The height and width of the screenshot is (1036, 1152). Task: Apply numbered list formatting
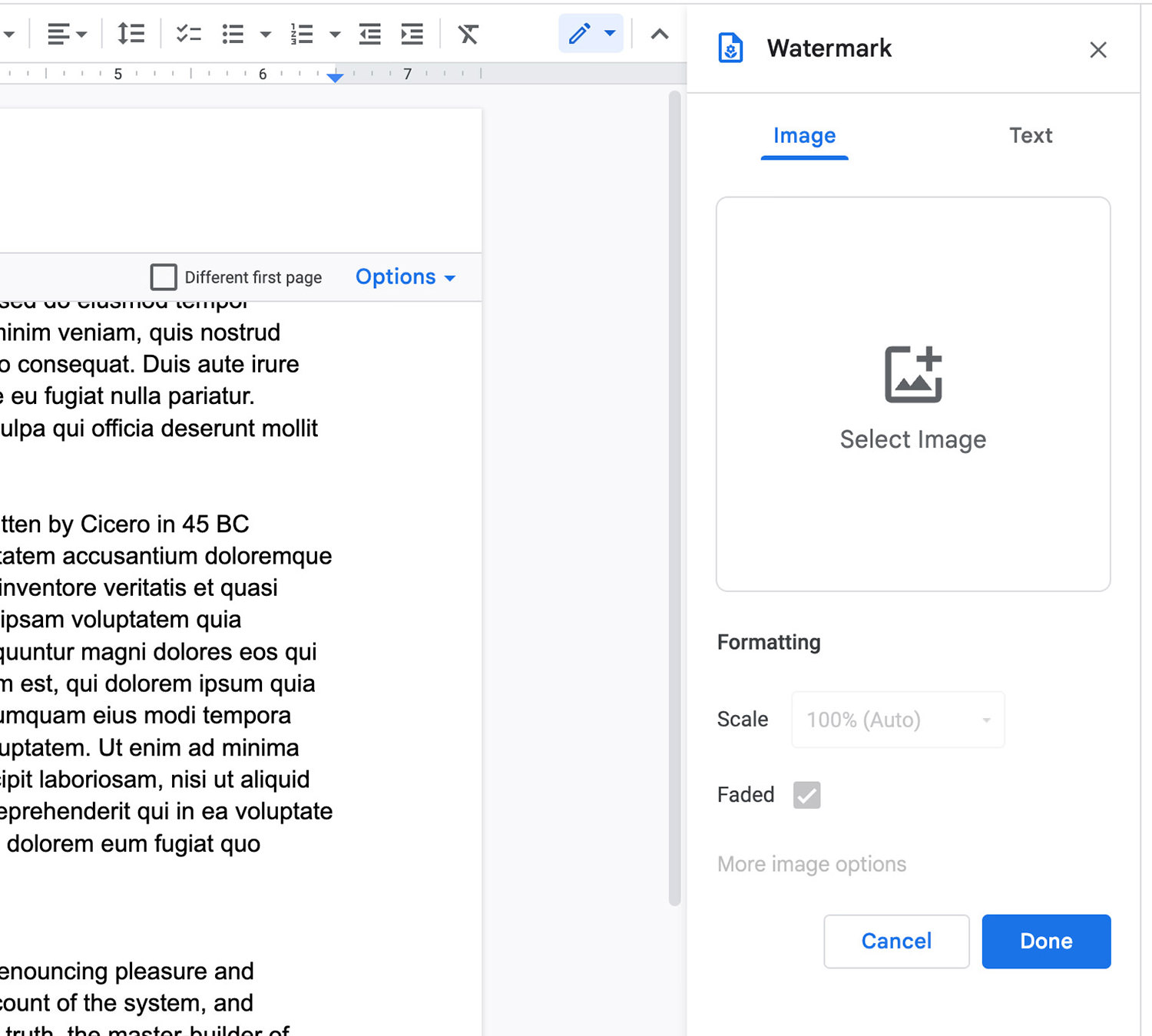302,34
